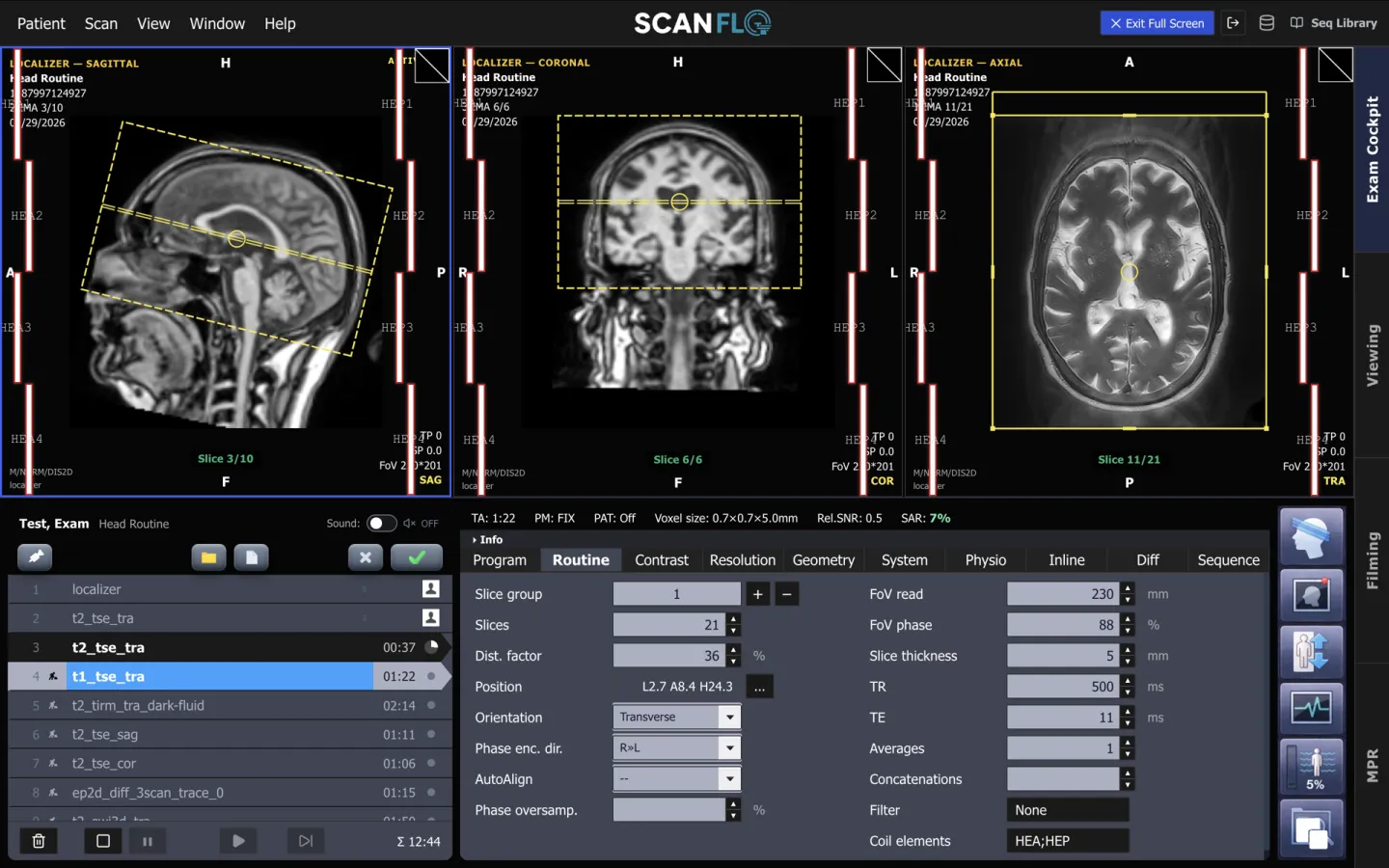The width and height of the screenshot is (1389, 868).
Task: Click the X cancel button above queue
Action: 366,557
